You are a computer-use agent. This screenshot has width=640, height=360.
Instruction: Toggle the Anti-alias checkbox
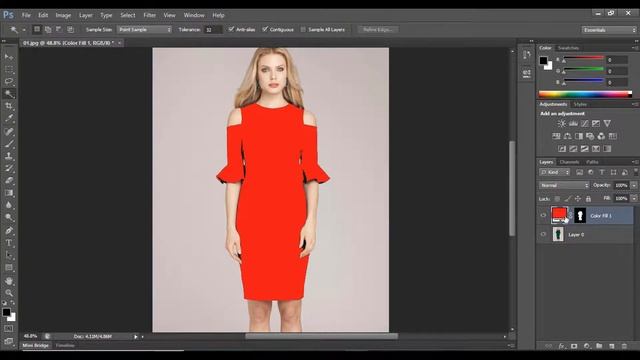click(x=231, y=29)
